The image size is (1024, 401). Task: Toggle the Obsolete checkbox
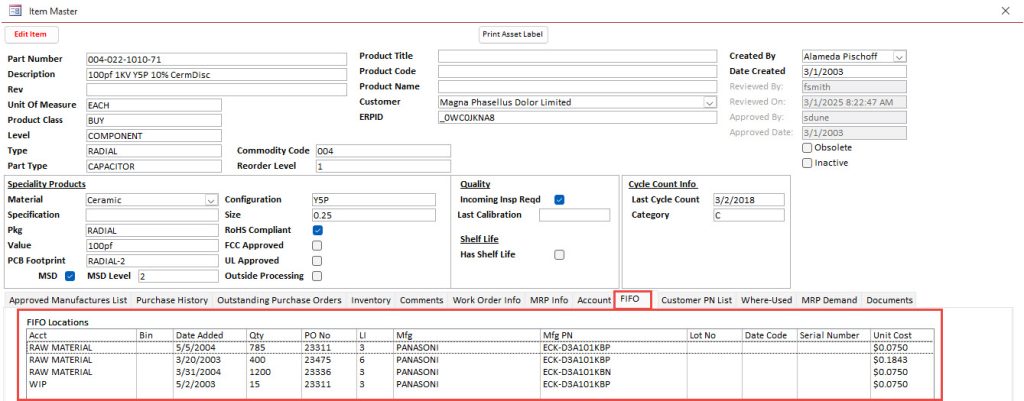click(x=807, y=148)
